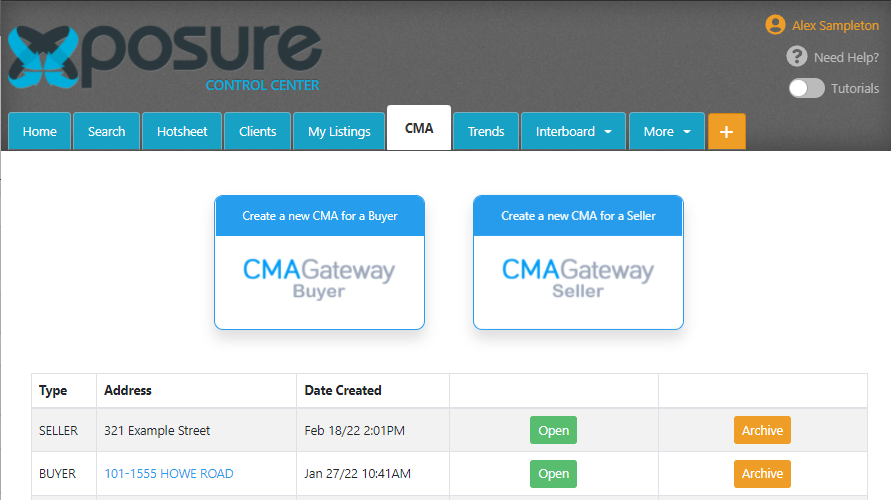Click the Need Help question mark icon
This screenshot has height=500, width=891.
point(797,57)
